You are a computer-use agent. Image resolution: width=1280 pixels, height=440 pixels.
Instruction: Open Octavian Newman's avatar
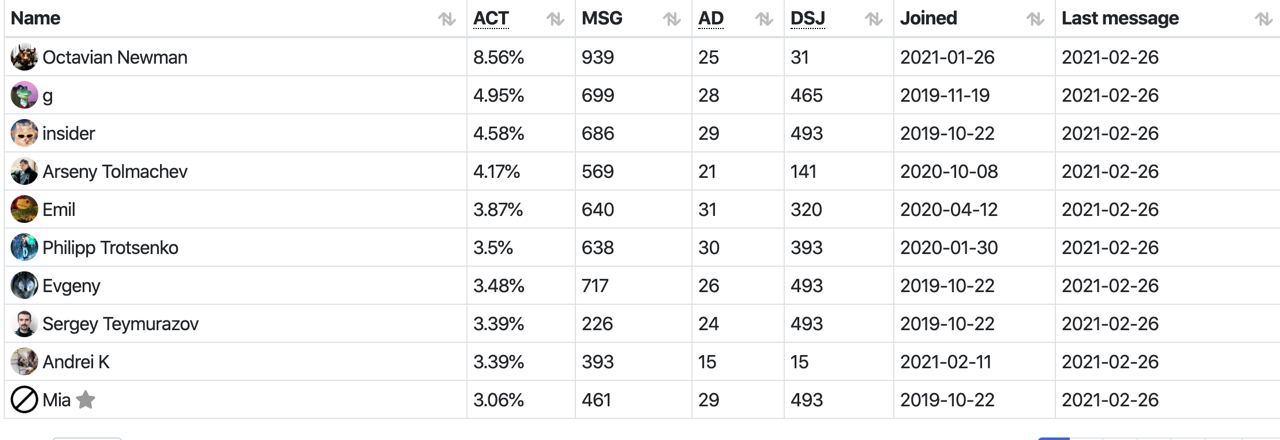coord(24,57)
